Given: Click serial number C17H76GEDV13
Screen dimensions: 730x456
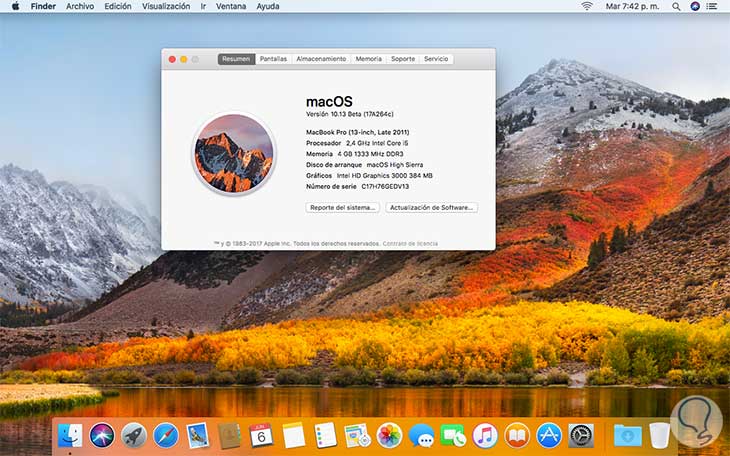Looking at the screenshot, I should (385, 186).
